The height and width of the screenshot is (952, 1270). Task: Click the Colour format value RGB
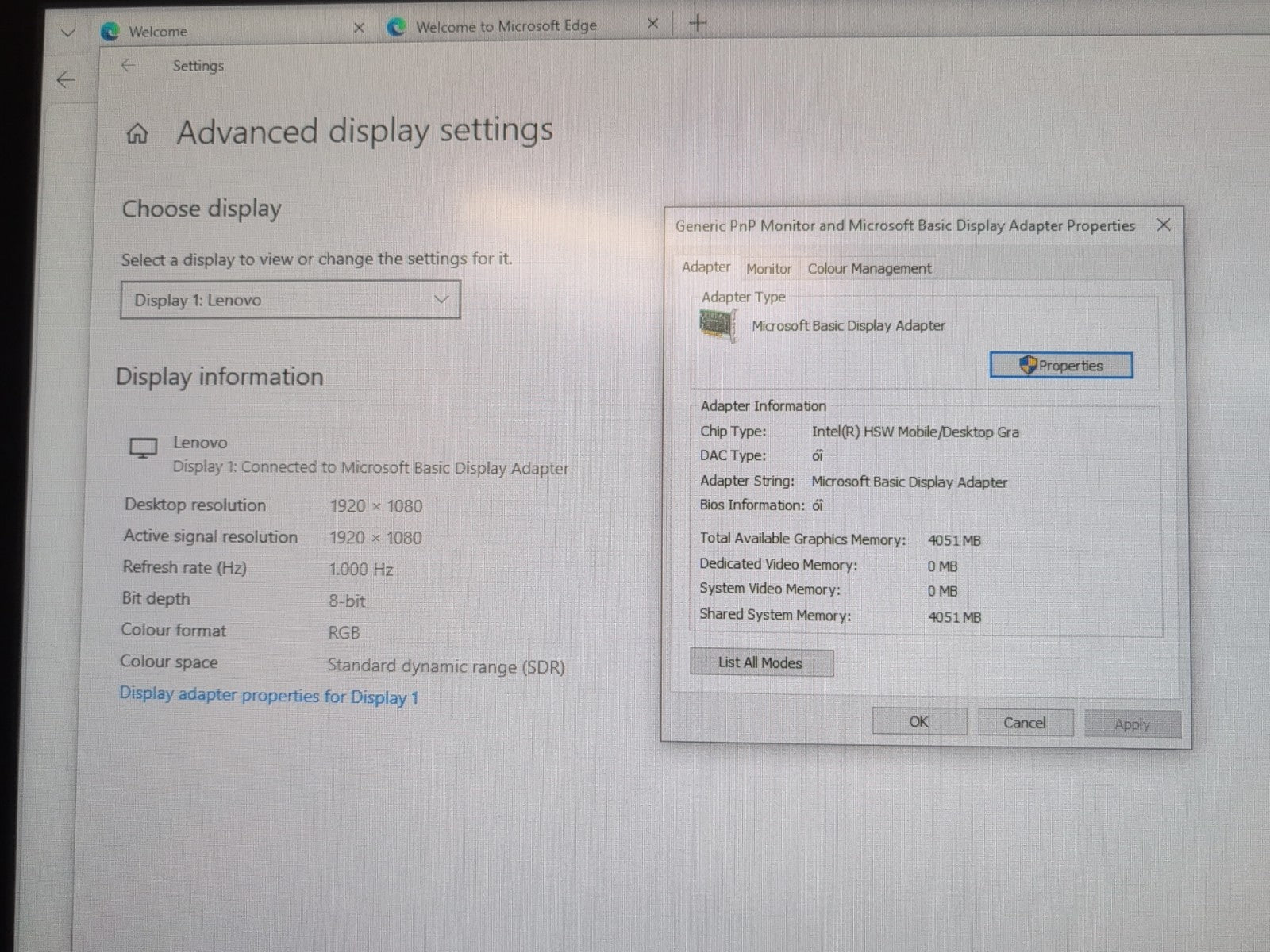(x=344, y=633)
